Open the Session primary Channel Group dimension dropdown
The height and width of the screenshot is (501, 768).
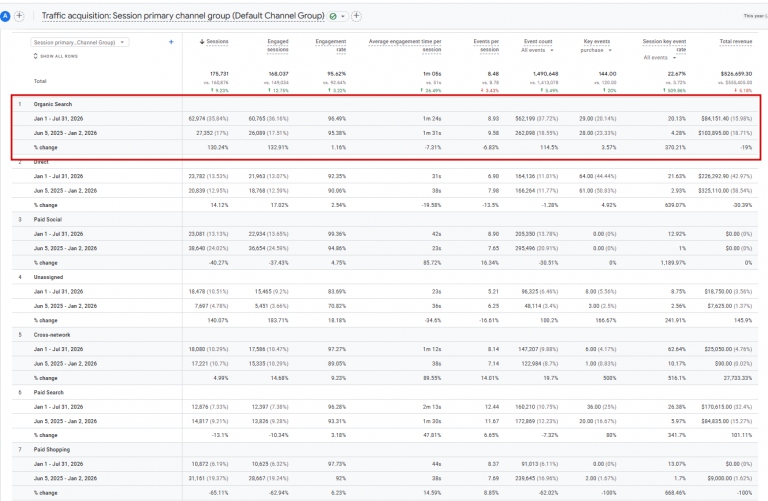pos(80,42)
